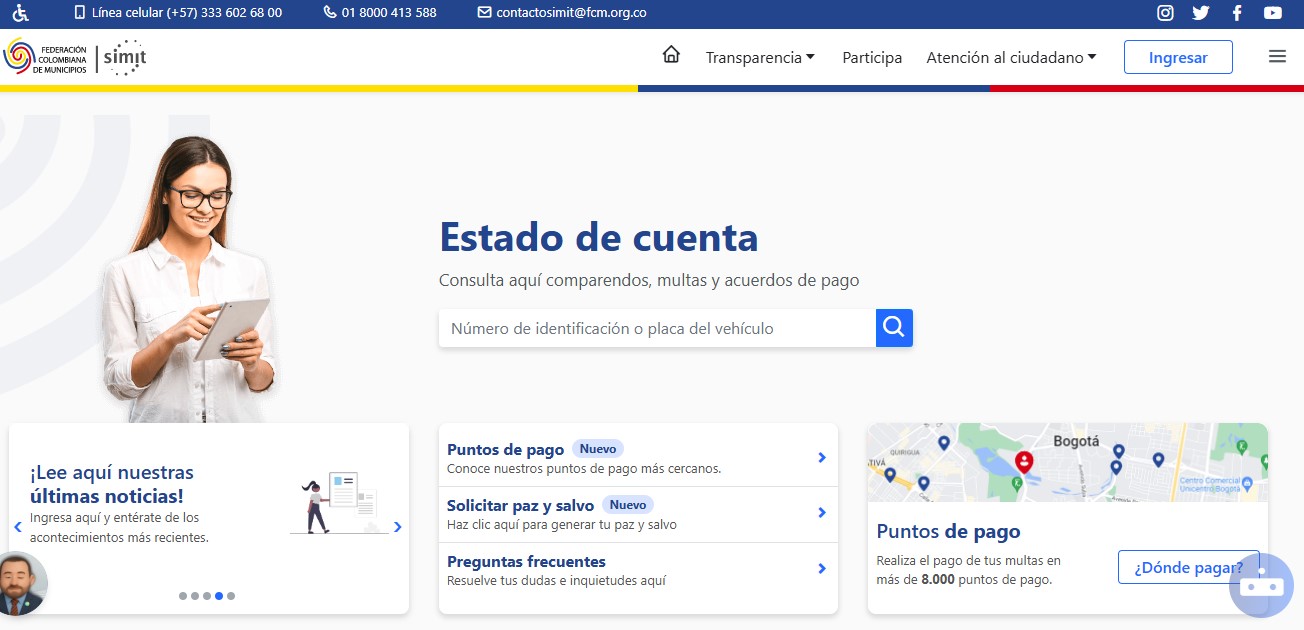The height and width of the screenshot is (630, 1304).
Task: Advance news carousel with right arrow
Action: click(x=398, y=527)
